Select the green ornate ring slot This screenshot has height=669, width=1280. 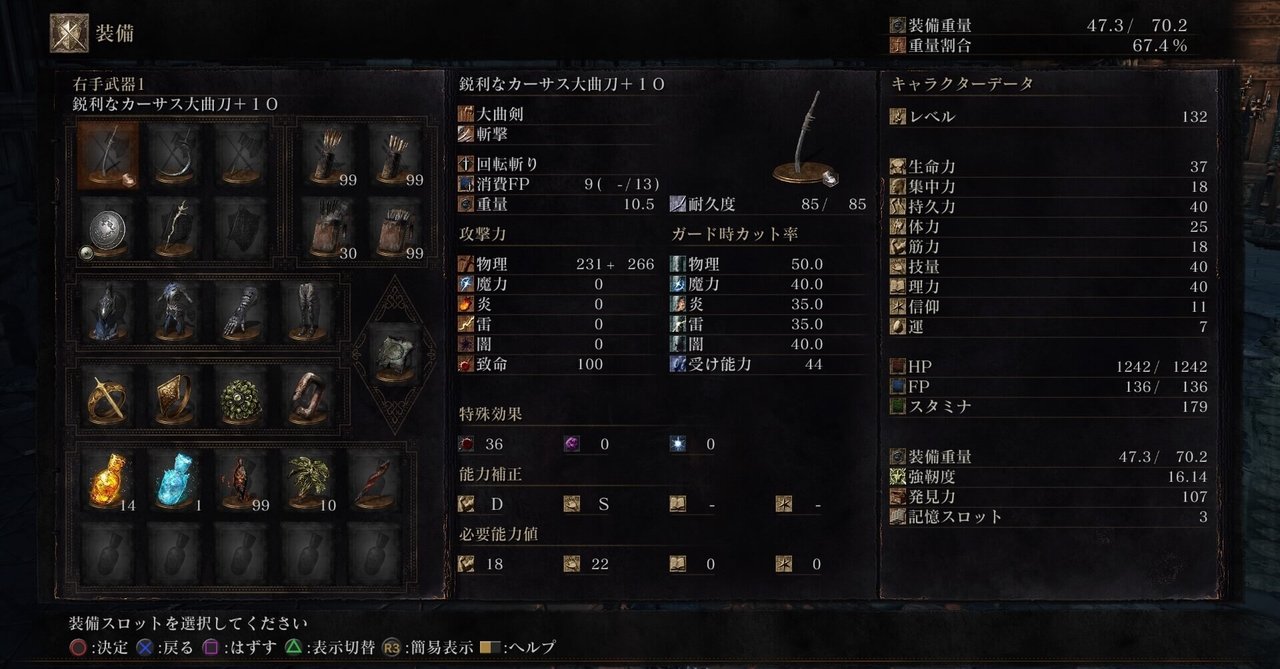tap(241, 398)
